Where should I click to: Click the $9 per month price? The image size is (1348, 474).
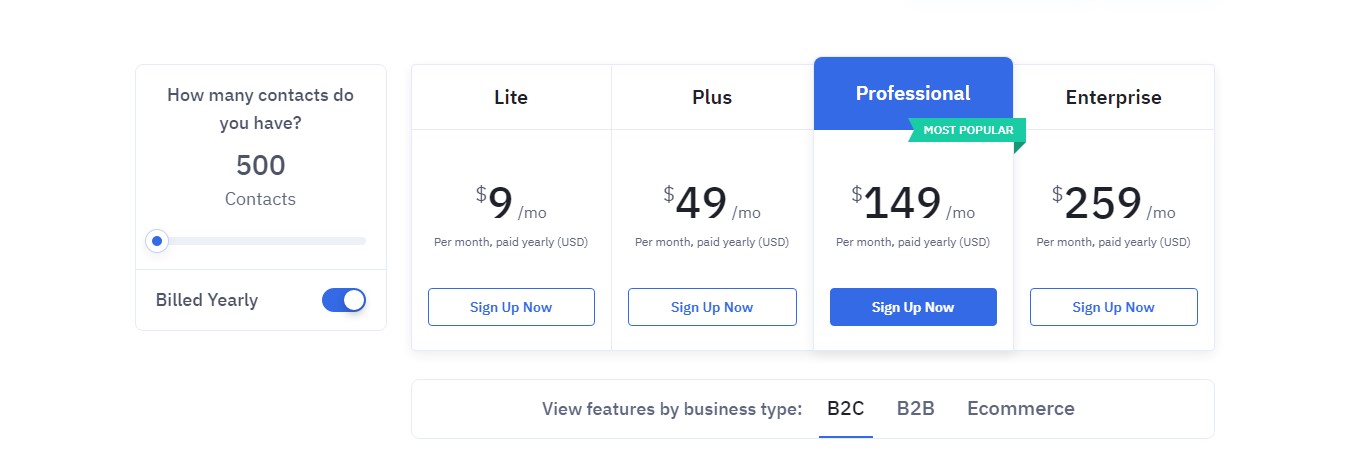click(511, 204)
